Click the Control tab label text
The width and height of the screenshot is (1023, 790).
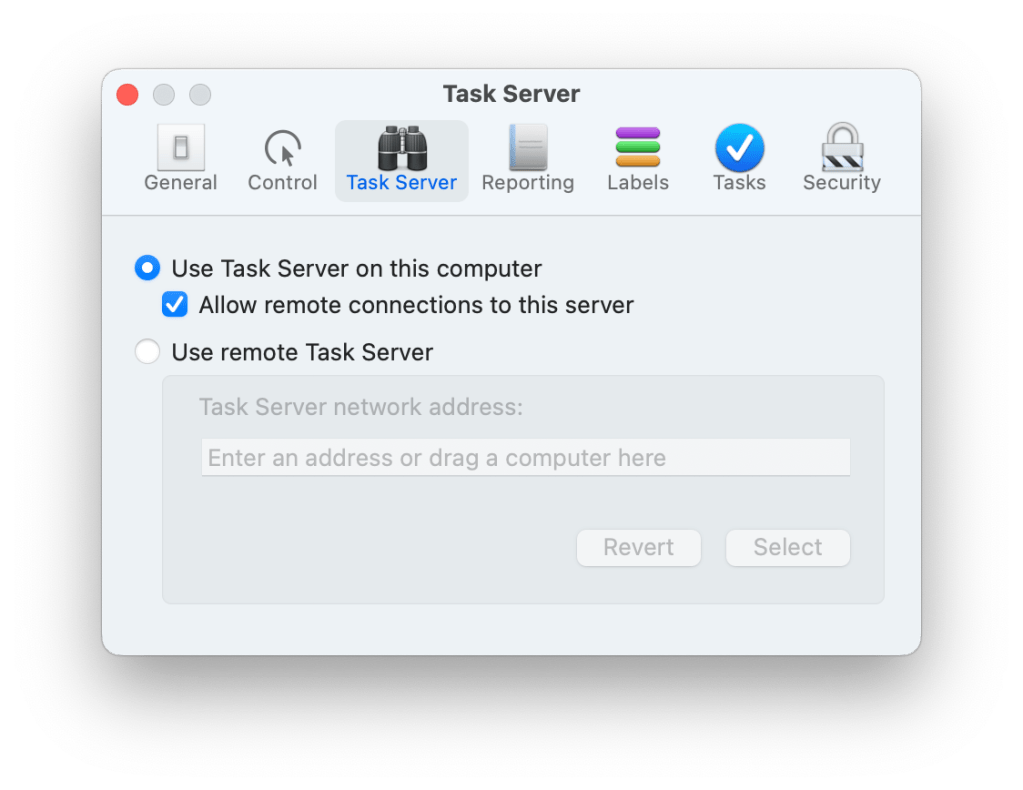pyautogui.click(x=283, y=183)
